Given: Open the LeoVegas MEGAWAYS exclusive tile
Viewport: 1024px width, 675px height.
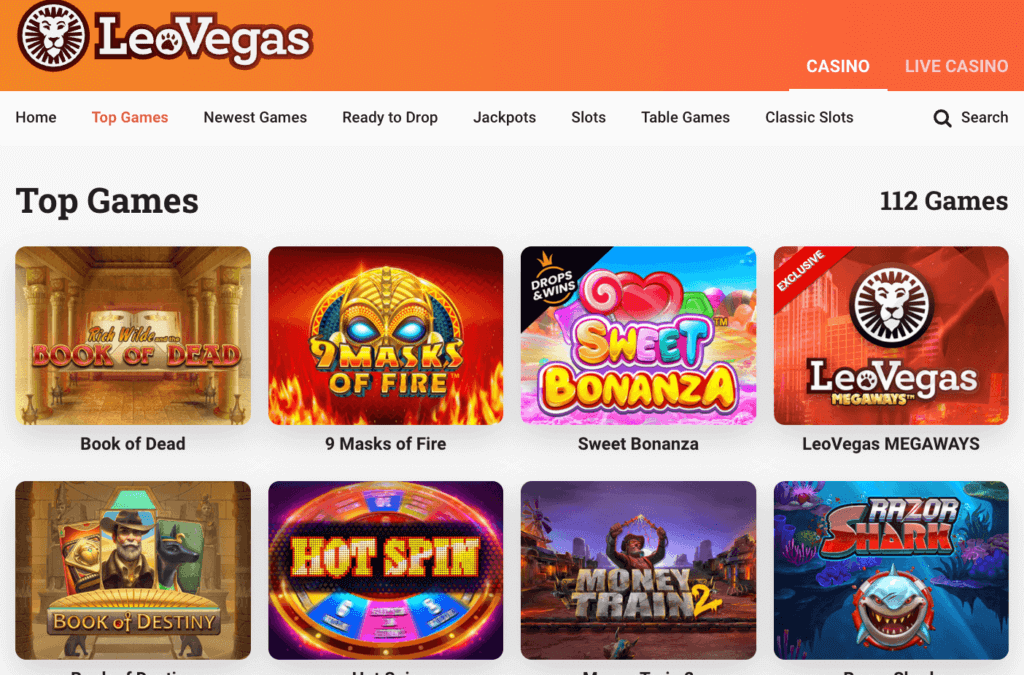Looking at the screenshot, I should (891, 336).
